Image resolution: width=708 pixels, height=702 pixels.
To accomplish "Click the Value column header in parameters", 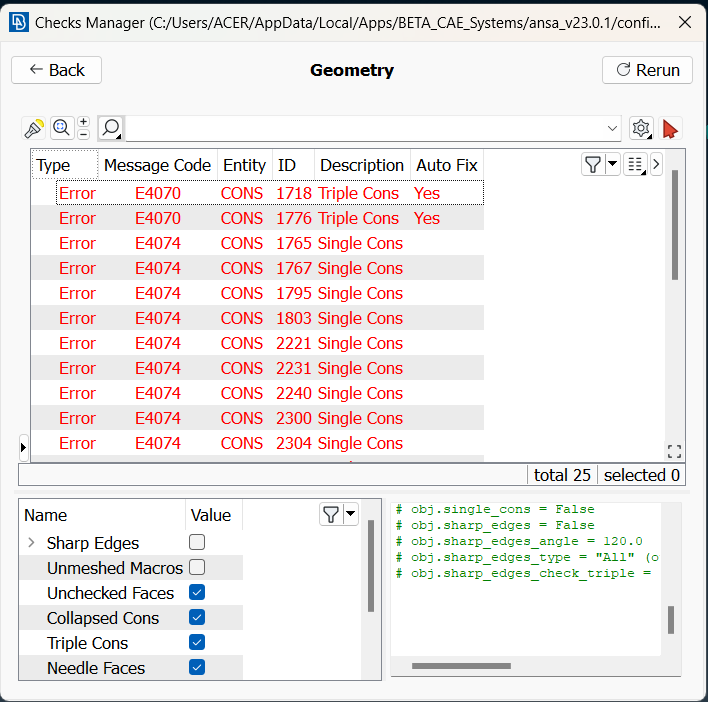I will (214, 515).
